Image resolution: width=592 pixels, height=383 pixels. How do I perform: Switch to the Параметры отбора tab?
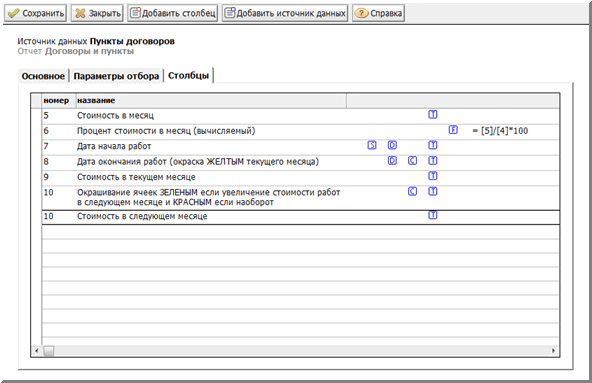click(116, 76)
